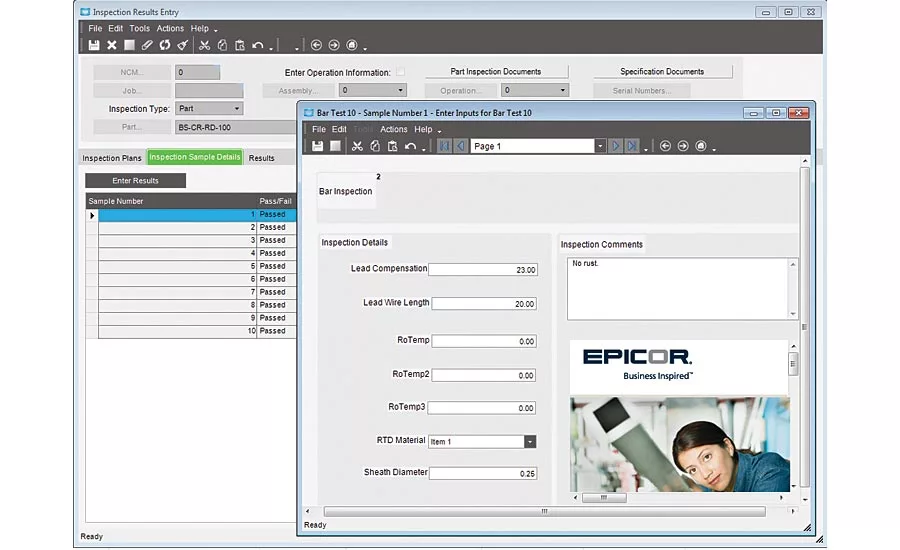
Task: Open the File menu in Inspection Results Entry
Action: point(95,28)
